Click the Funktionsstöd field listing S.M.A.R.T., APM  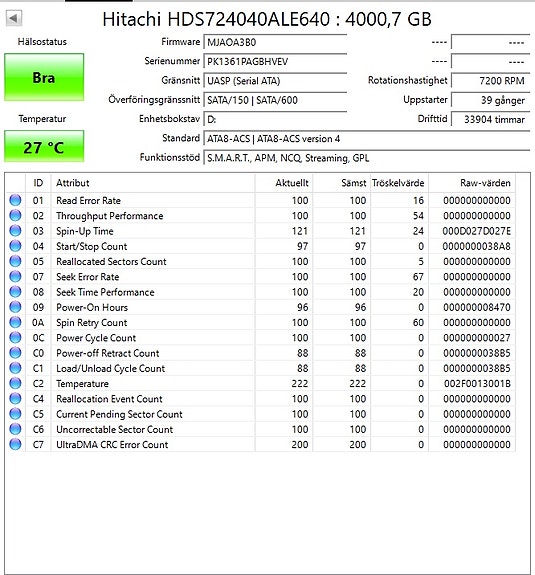tap(367, 158)
